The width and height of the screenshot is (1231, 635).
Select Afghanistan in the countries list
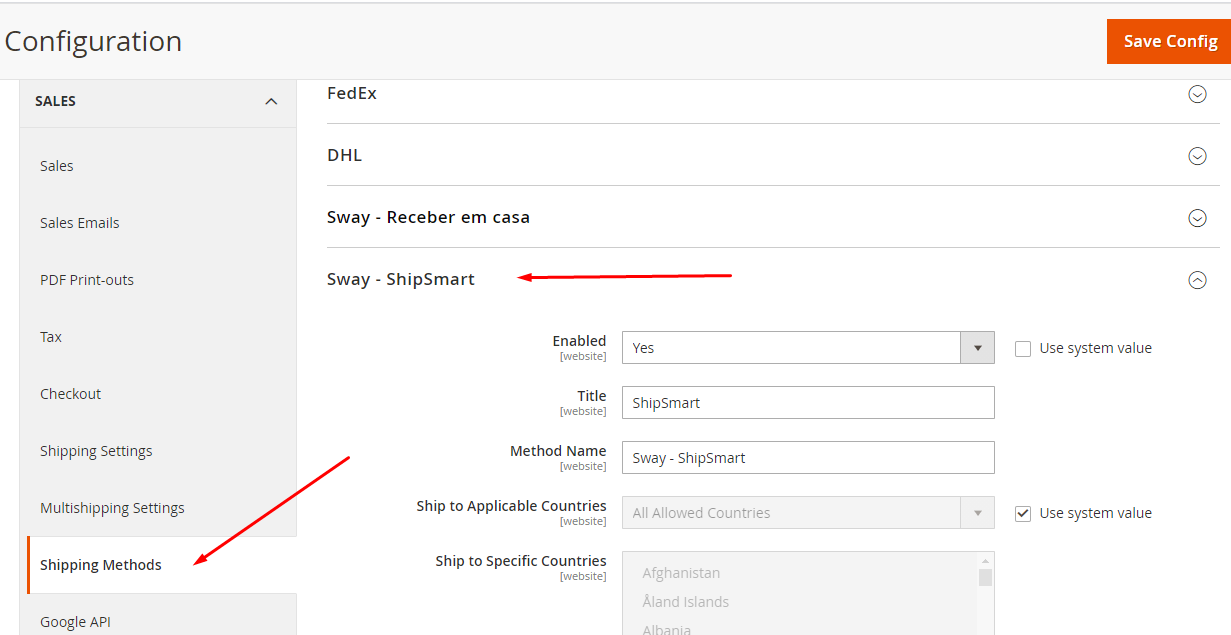(x=681, y=573)
